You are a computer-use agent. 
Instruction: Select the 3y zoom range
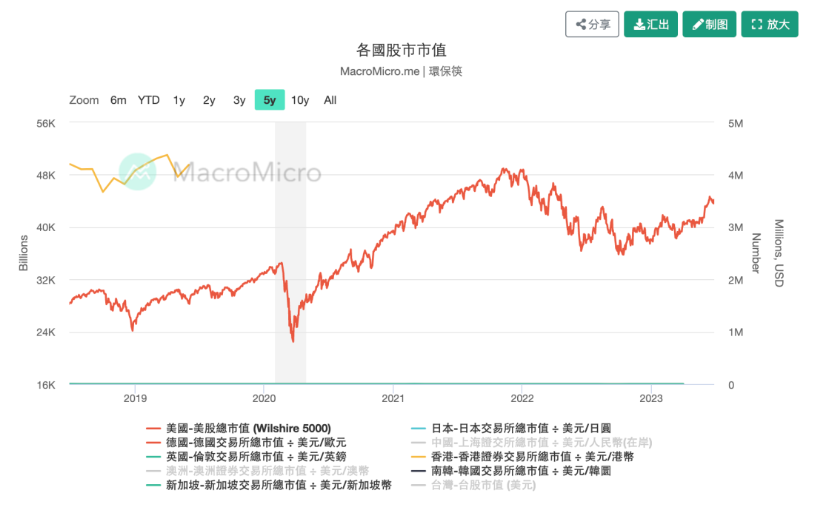[x=239, y=100]
